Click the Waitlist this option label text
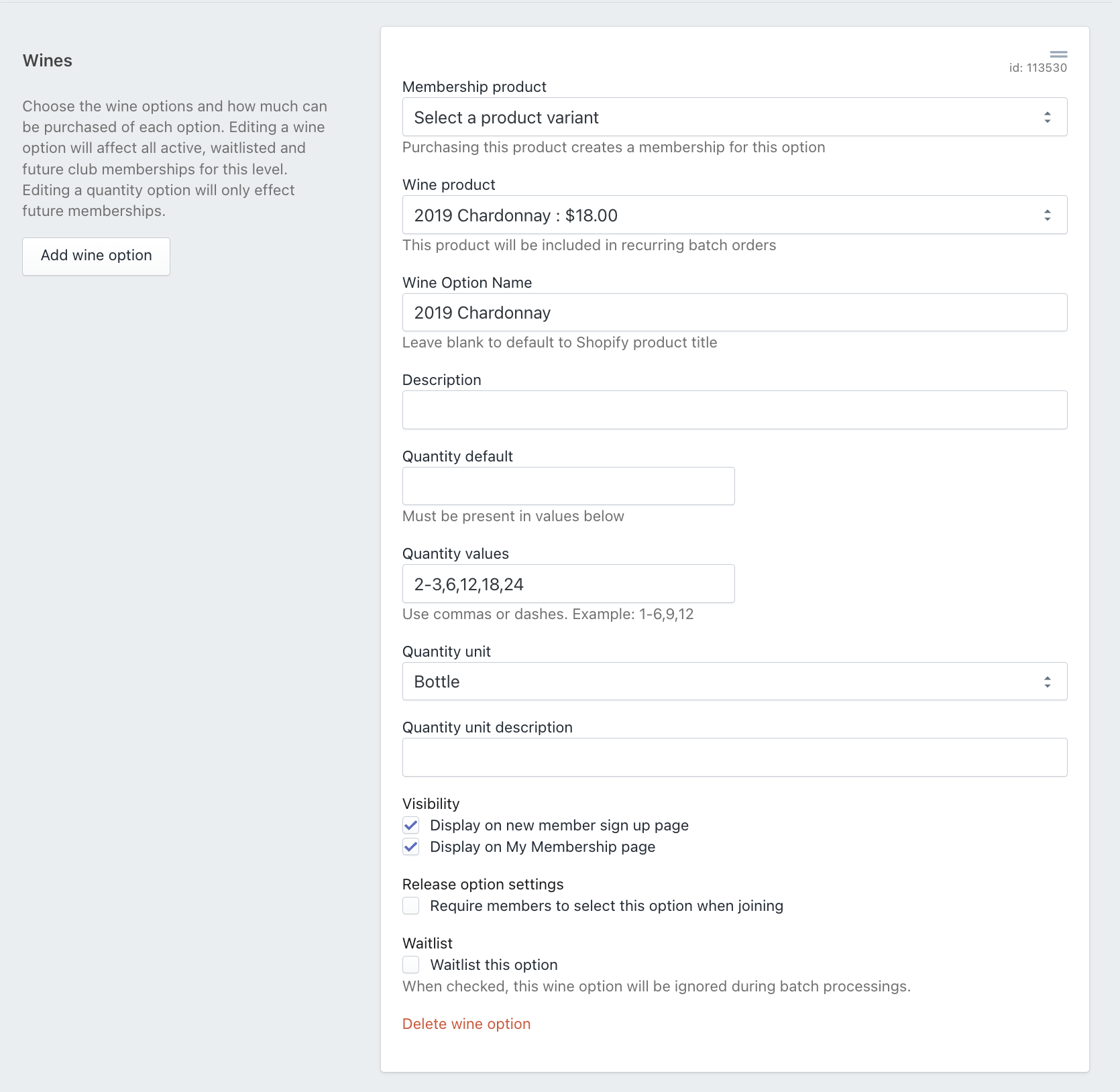This screenshot has height=1092, width=1120. pos(494,965)
